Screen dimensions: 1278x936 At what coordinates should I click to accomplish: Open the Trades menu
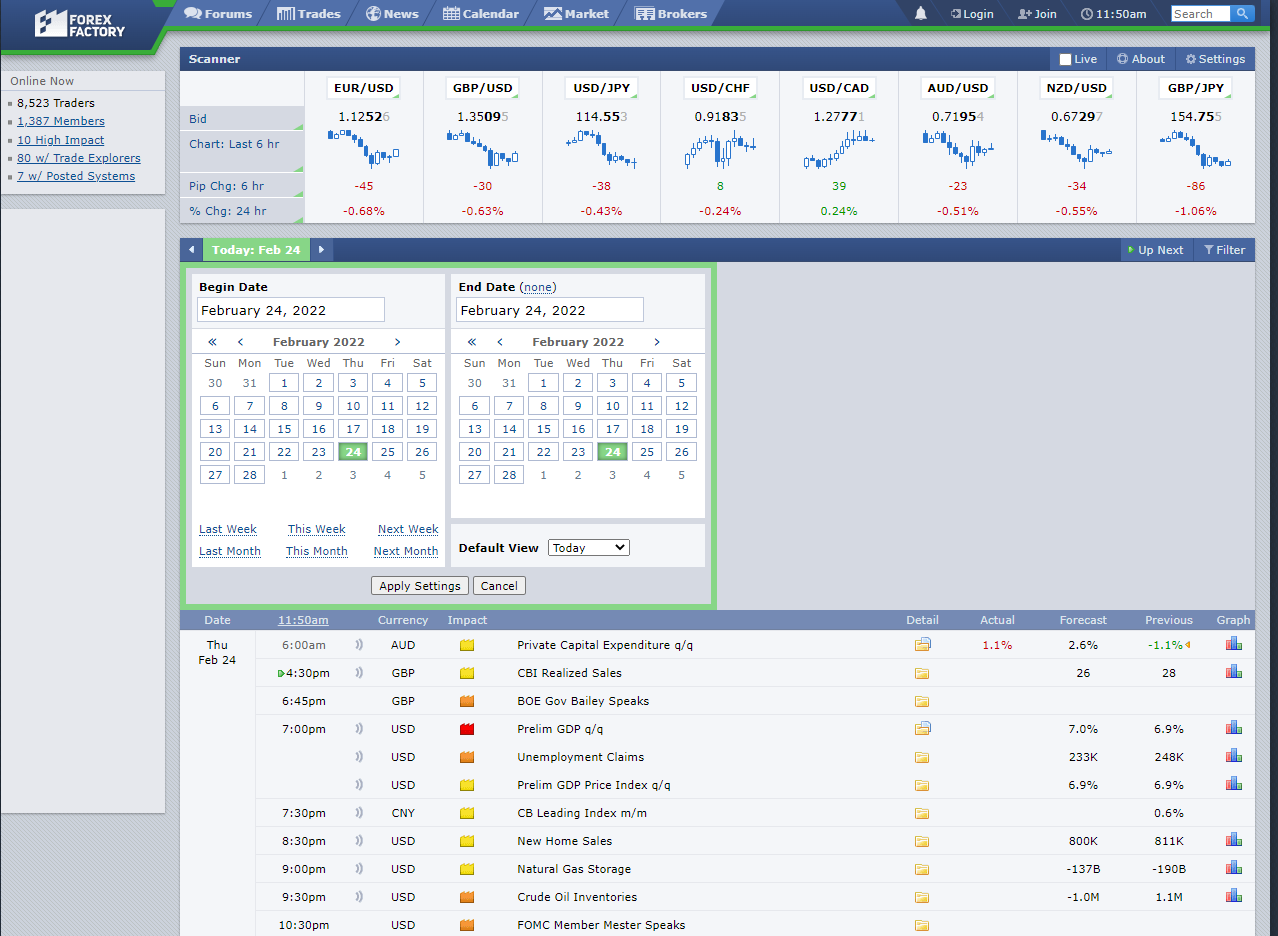(x=308, y=14)
